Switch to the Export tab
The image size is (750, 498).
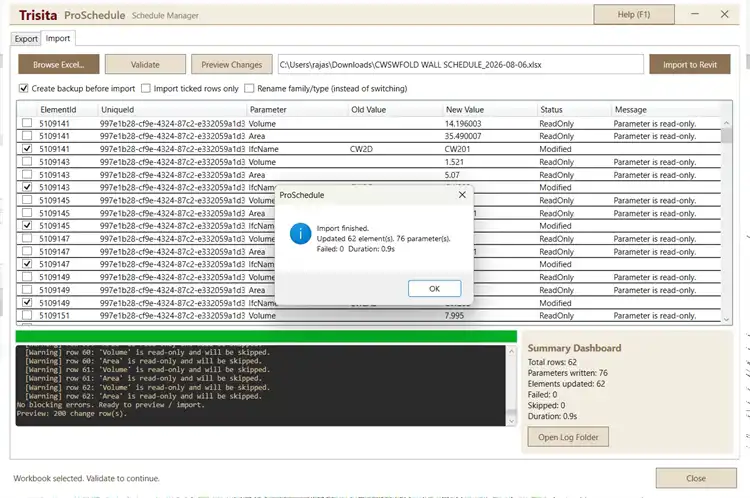(x=26, y=39)
